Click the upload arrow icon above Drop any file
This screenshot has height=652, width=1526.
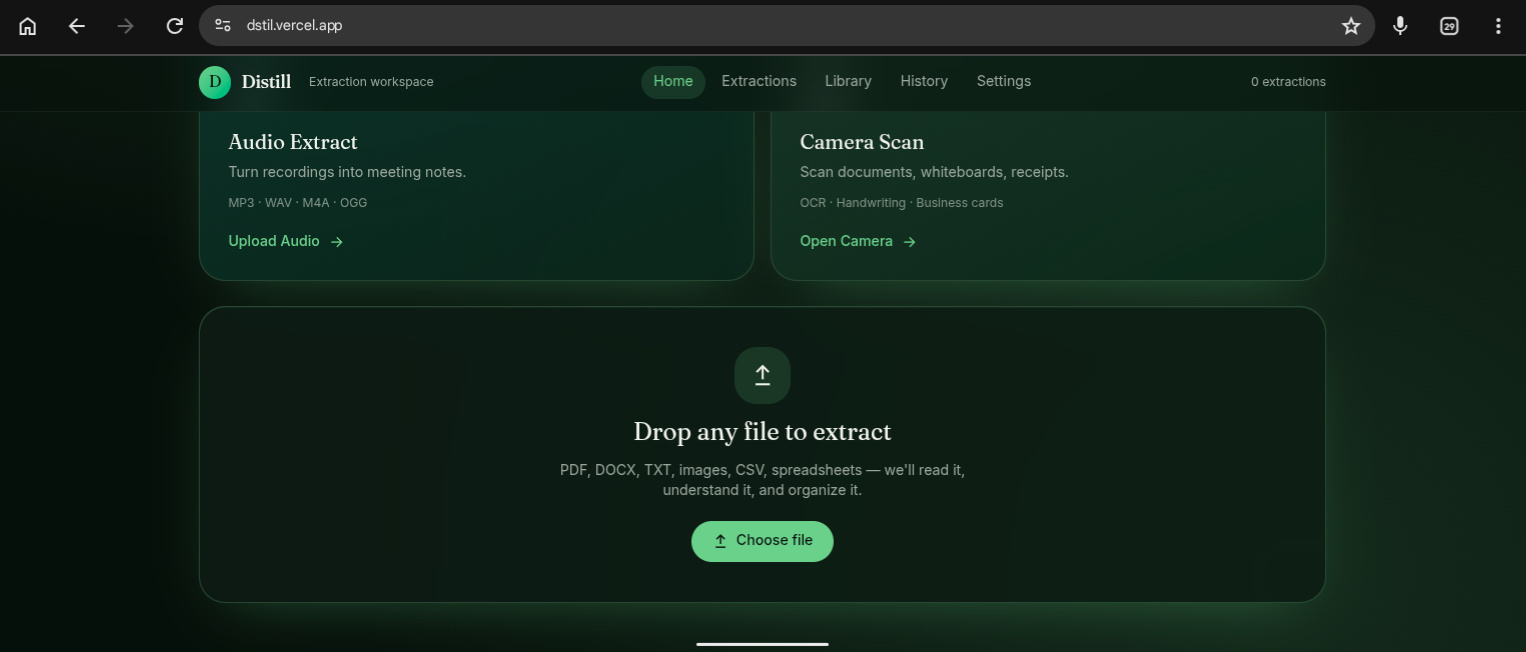762,375
